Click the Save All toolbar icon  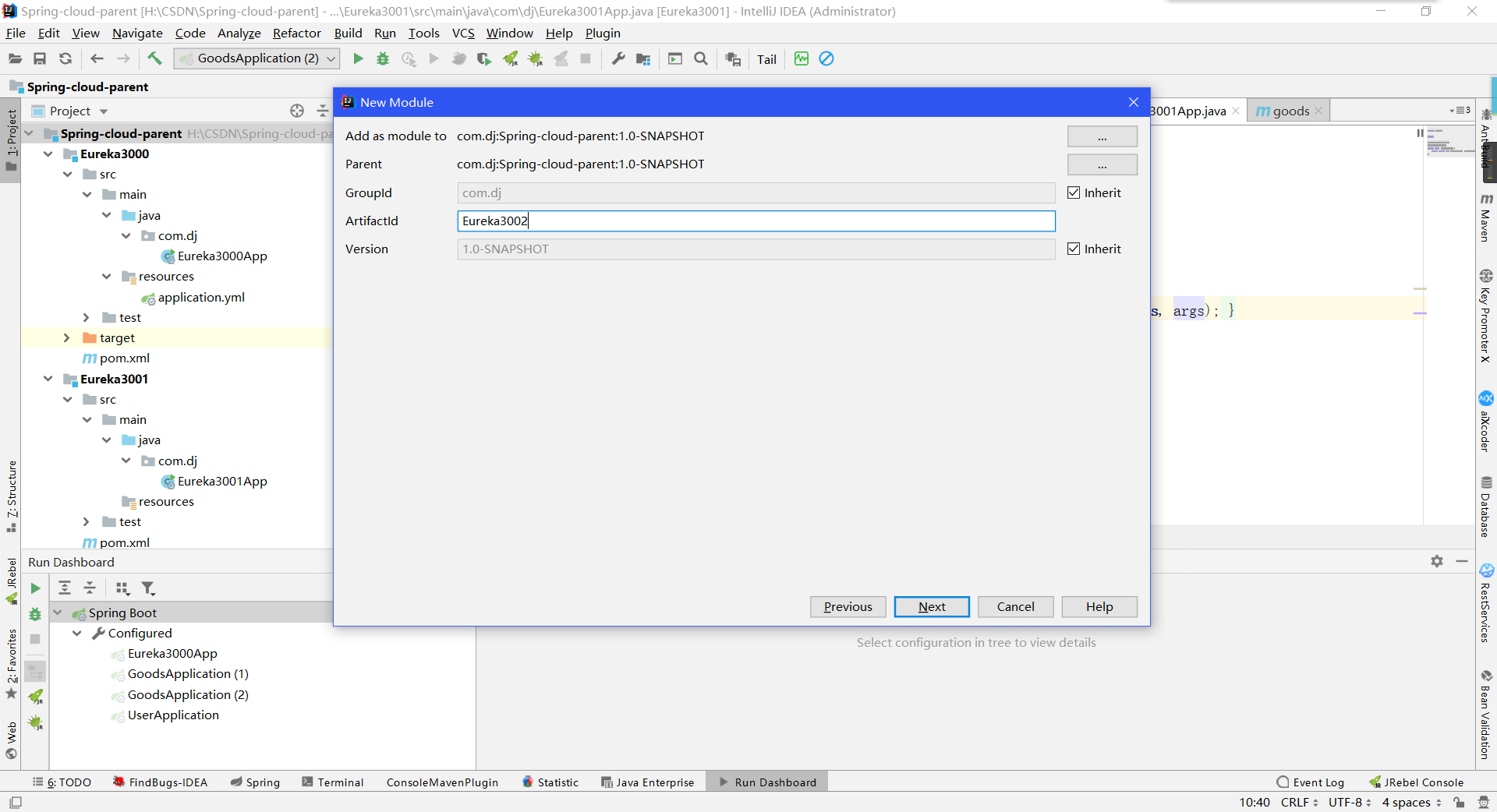coord(40,58)
